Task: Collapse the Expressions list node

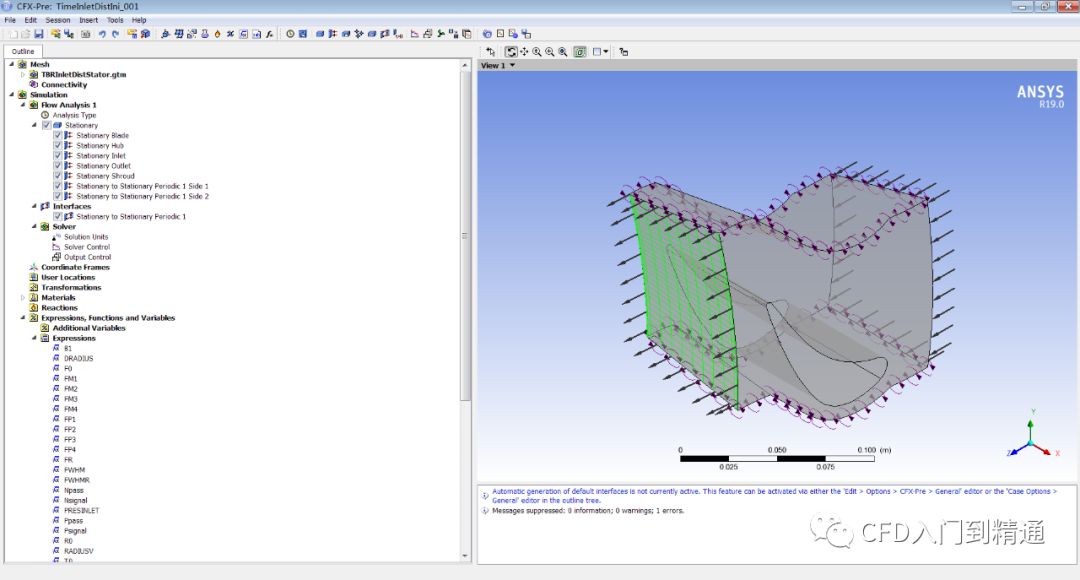Action: [34, 338]
